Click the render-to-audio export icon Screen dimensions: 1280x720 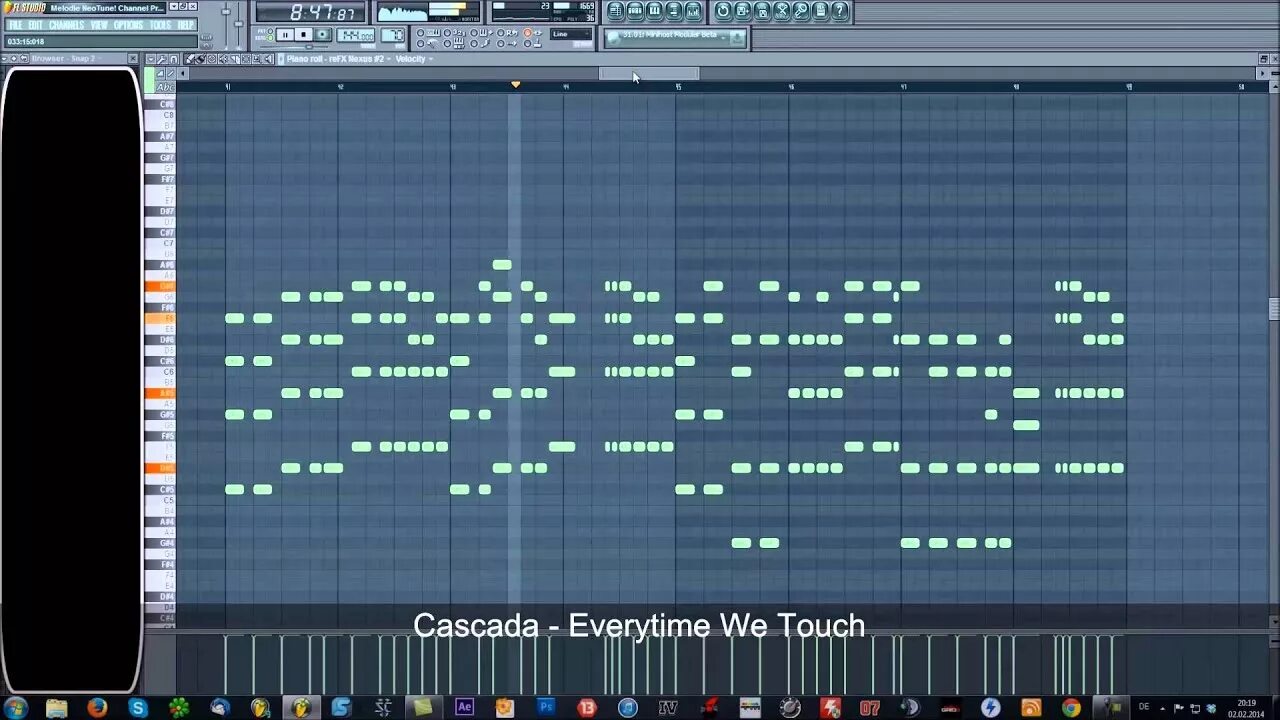pos(762,11)
